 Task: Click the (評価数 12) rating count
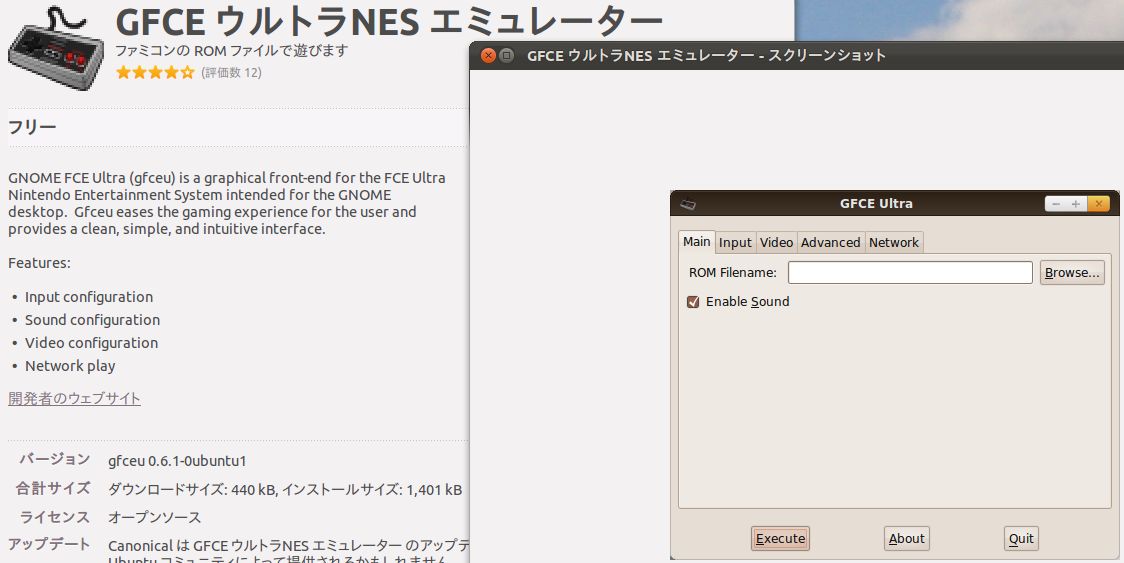[x=231, y=72]
